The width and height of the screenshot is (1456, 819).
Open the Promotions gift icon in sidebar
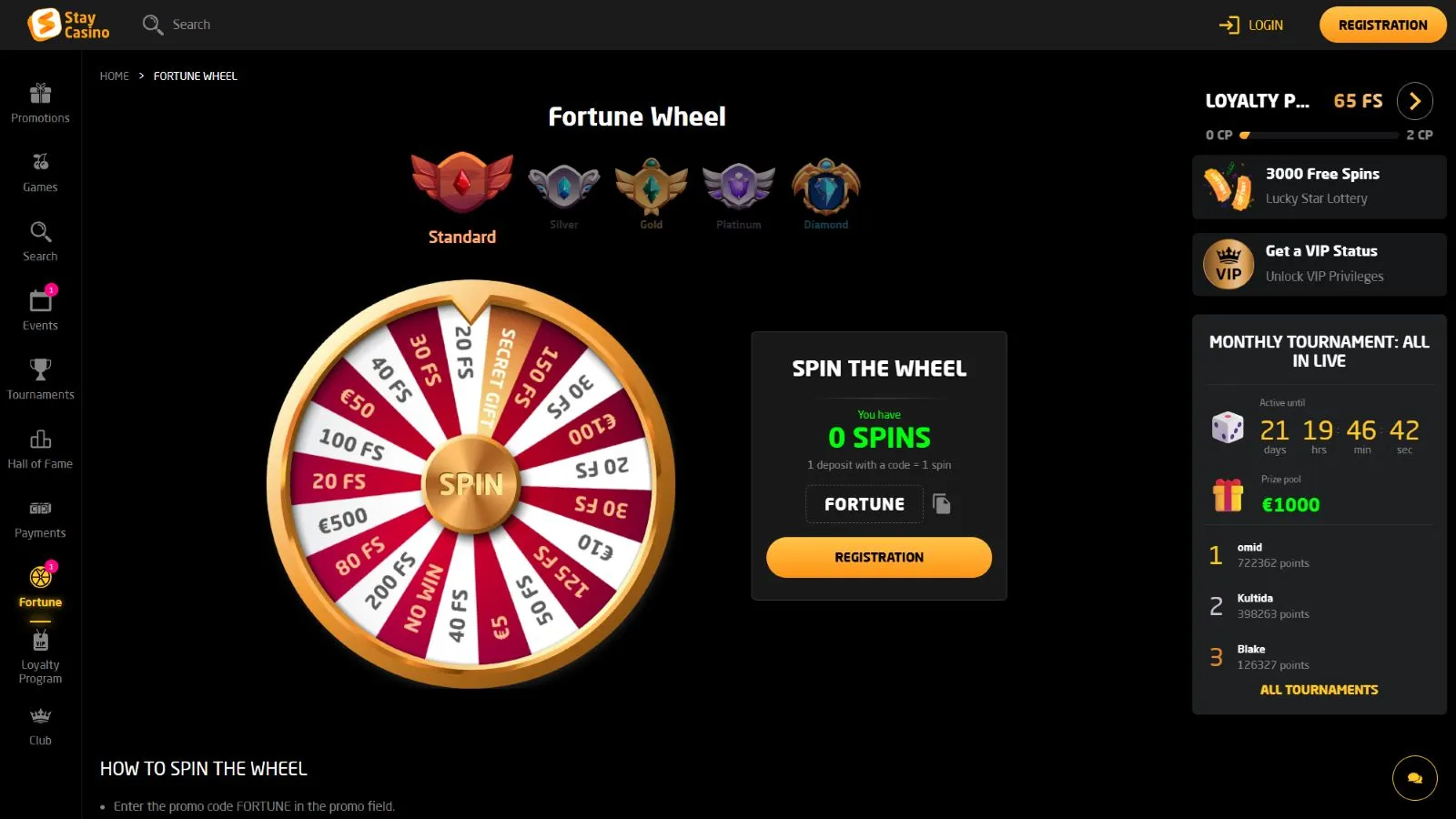click(x=40, y=94)
